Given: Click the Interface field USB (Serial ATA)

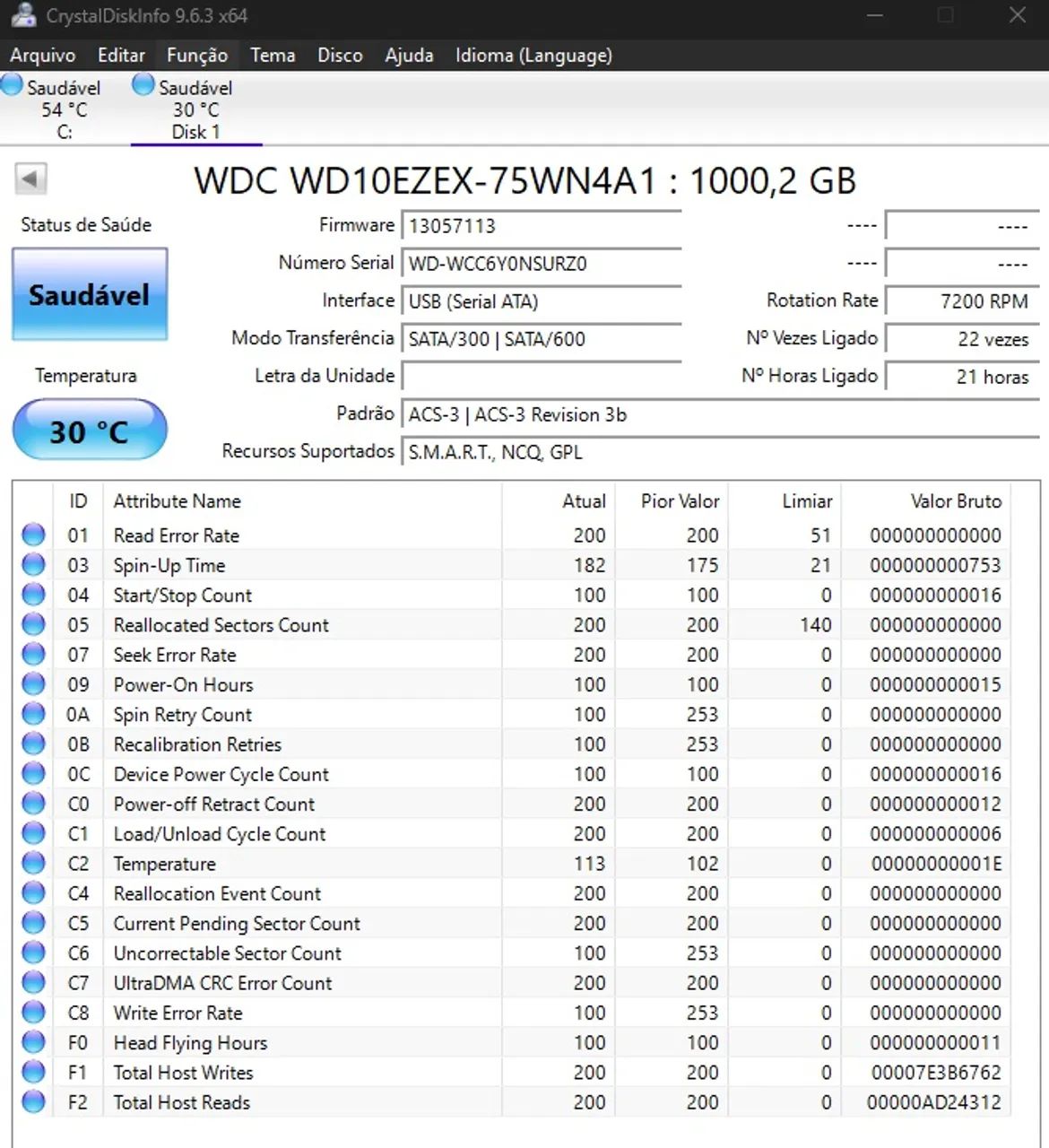Looking at the screenshot, I should 542,301.
